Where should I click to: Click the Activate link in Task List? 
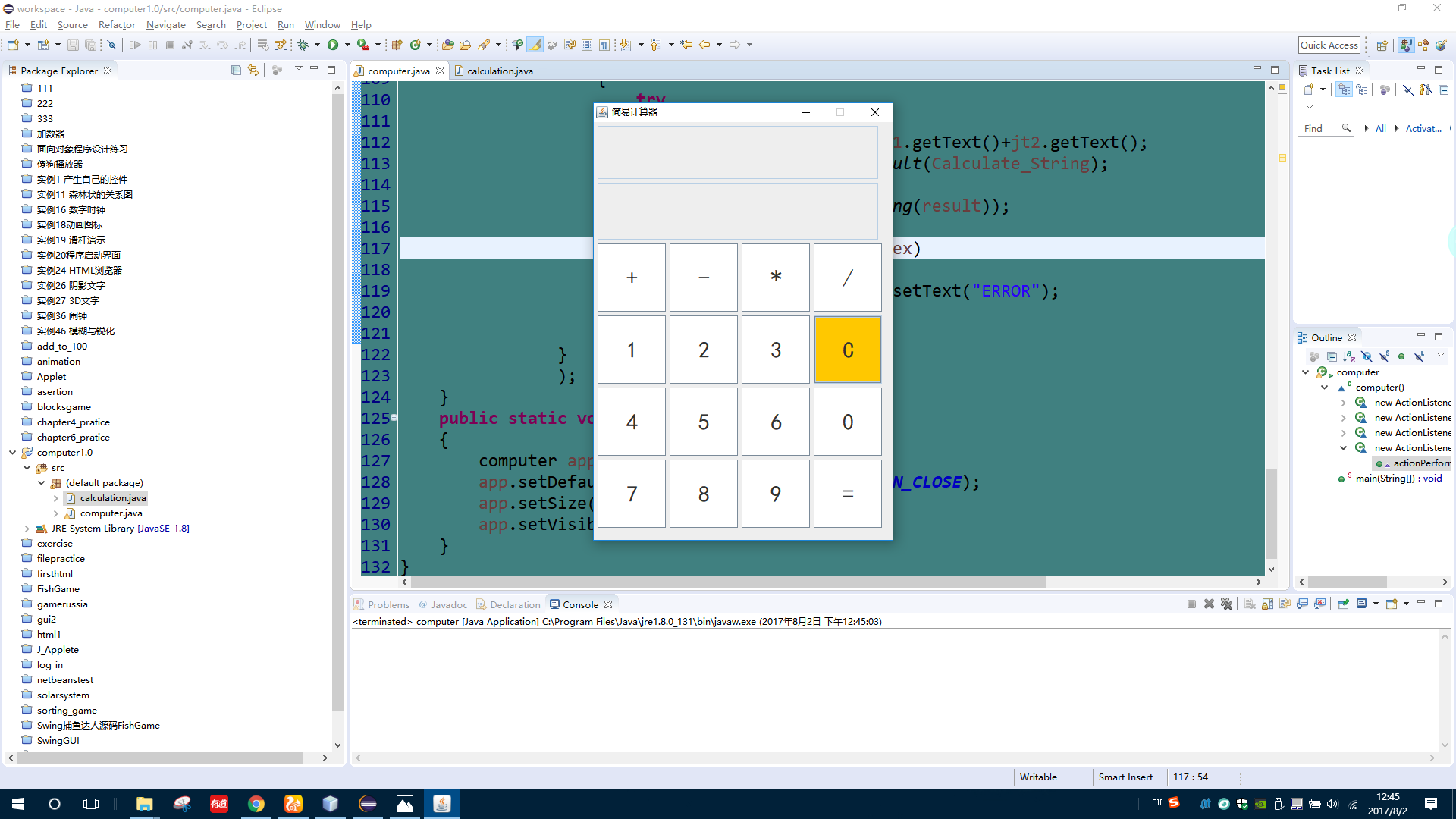1423,128
